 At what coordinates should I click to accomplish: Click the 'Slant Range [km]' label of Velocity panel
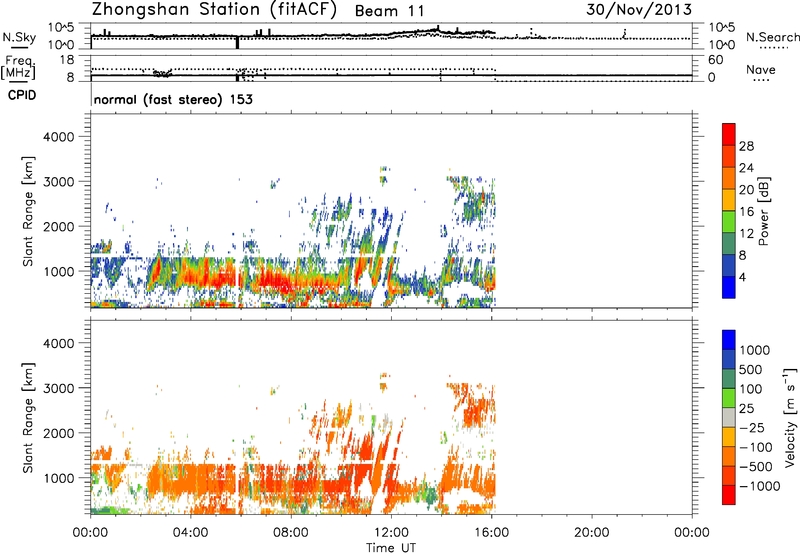(x=28, y=418)
